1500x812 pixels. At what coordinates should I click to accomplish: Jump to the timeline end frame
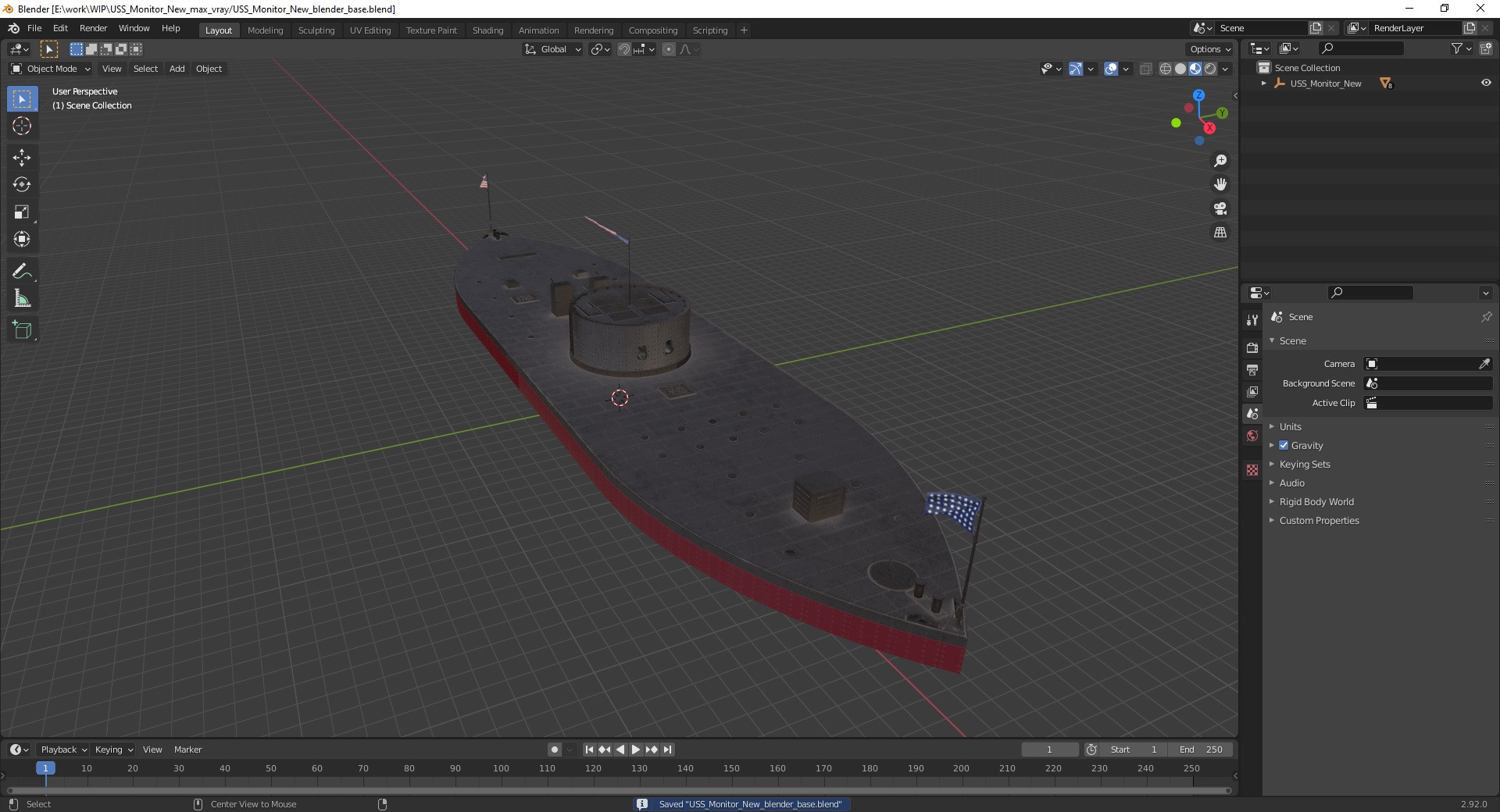click(667, 750)
